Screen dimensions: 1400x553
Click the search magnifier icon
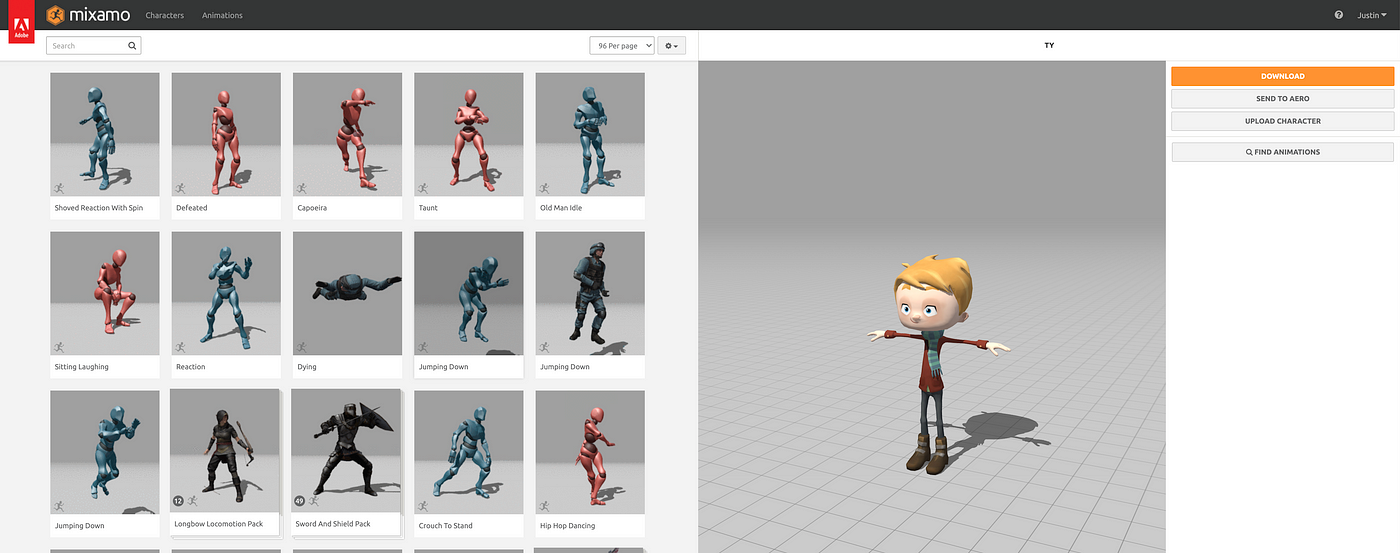pos(132,46)
